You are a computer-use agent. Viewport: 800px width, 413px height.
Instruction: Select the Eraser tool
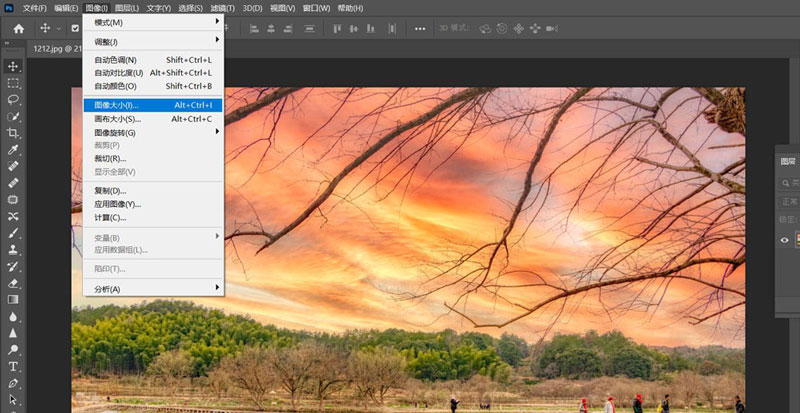(x=14, y=283)
